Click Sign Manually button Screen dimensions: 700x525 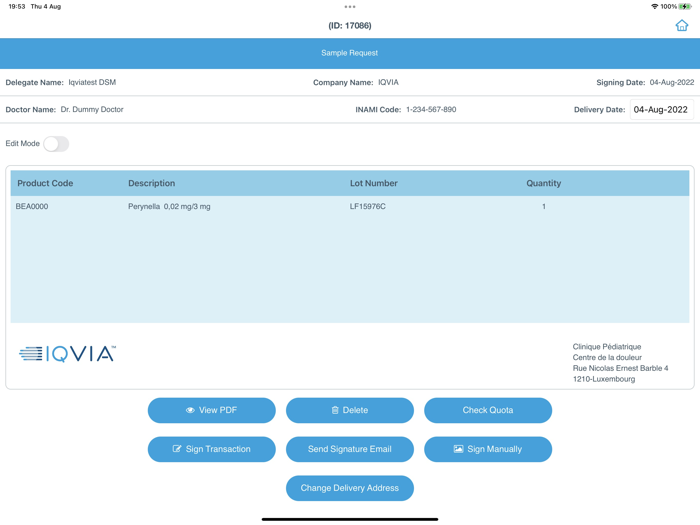tap(488, 449)
